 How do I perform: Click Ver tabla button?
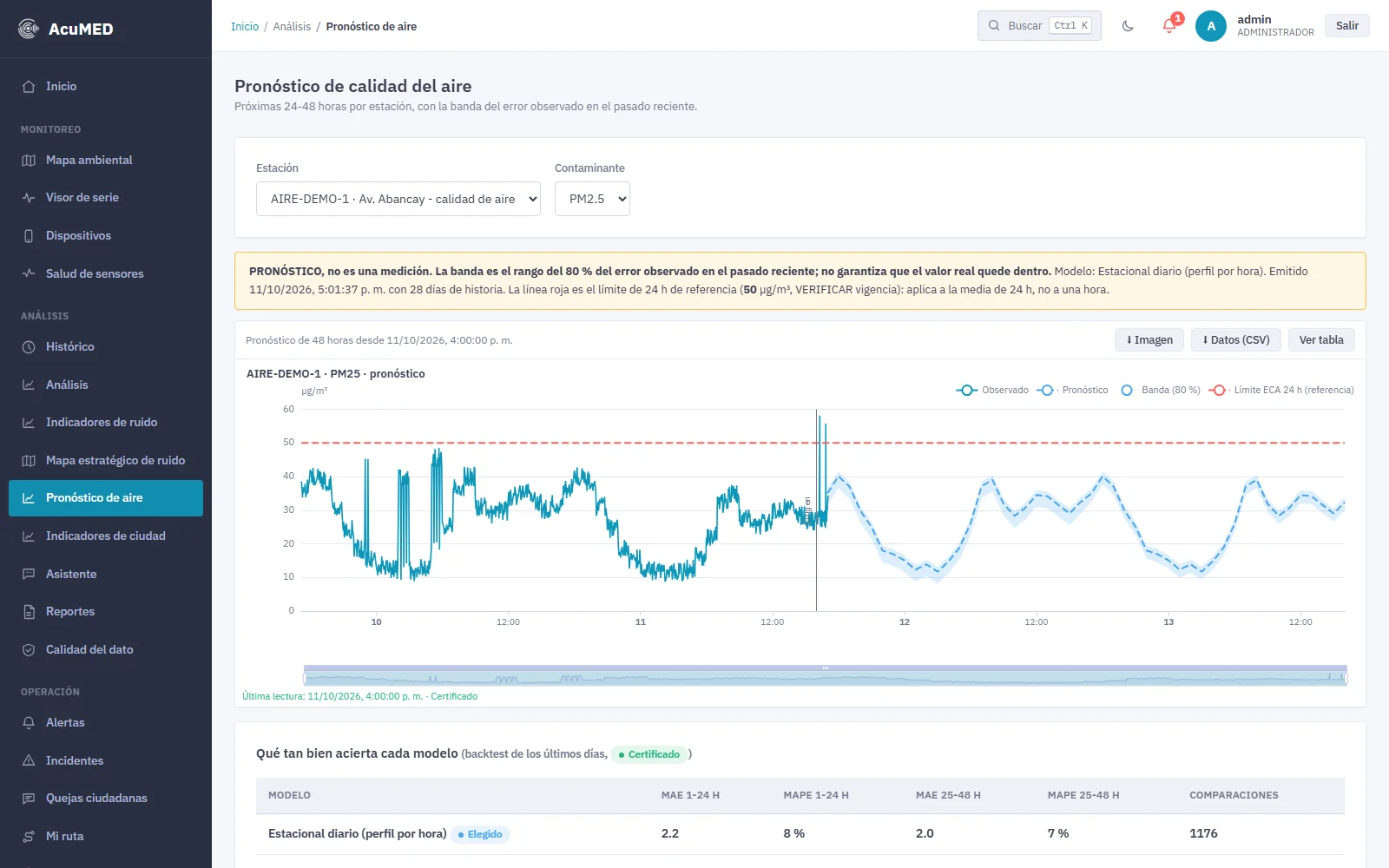tap(1321, 340)
